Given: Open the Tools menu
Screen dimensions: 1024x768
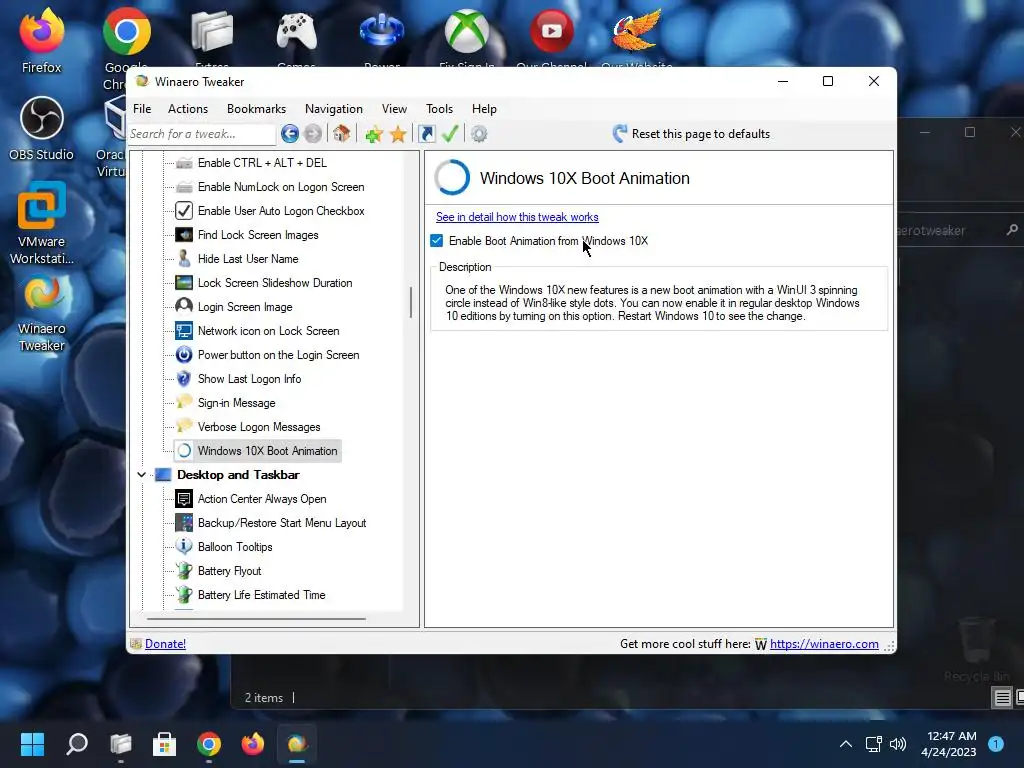Looking at the screenshot, I should pos(440,109).
